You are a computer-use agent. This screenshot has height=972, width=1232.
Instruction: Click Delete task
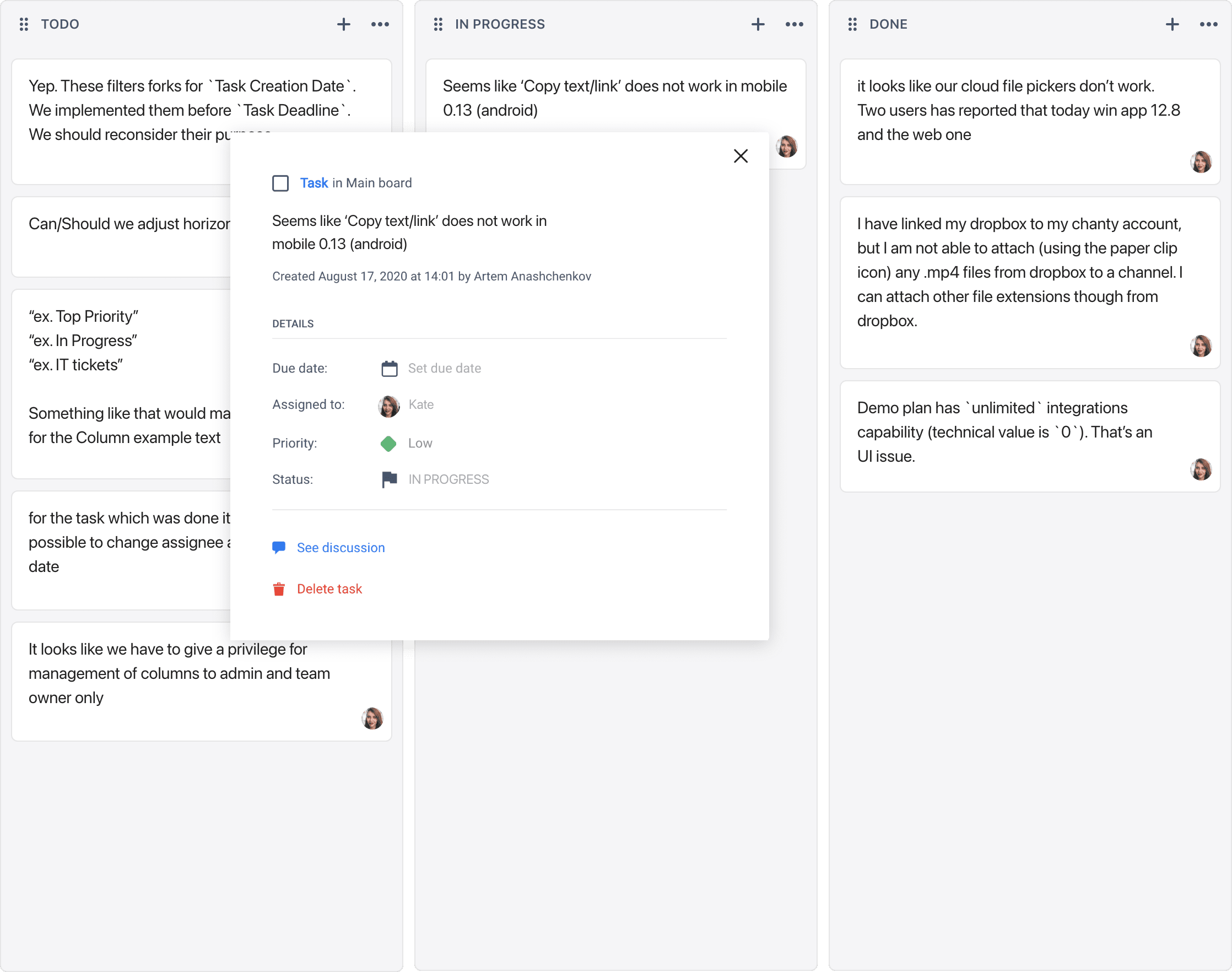point(329,589)
